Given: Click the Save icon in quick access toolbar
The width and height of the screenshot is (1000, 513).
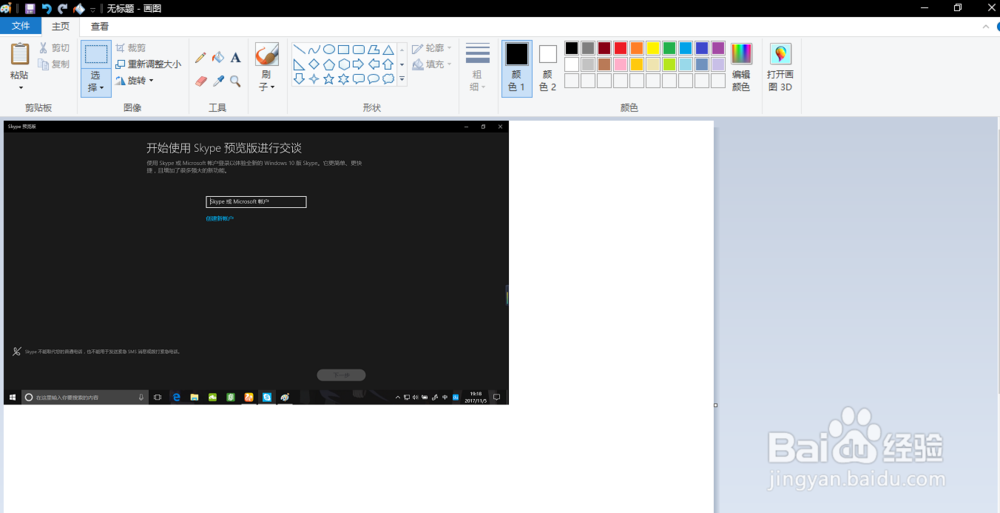Looking at the screenshot, I should [29, 8].
